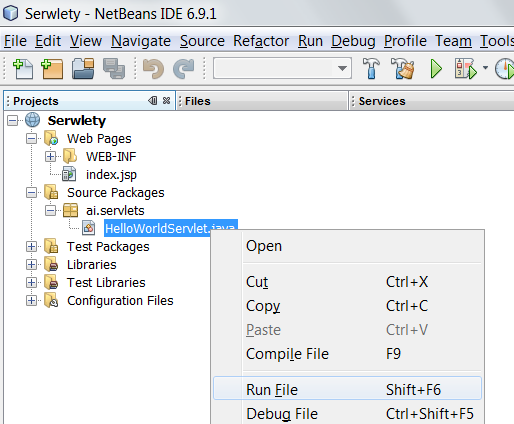Viewport: 514px width, 424px height.
Task: Click the Undo arrow icon
Action: click(x=153, y=69)
